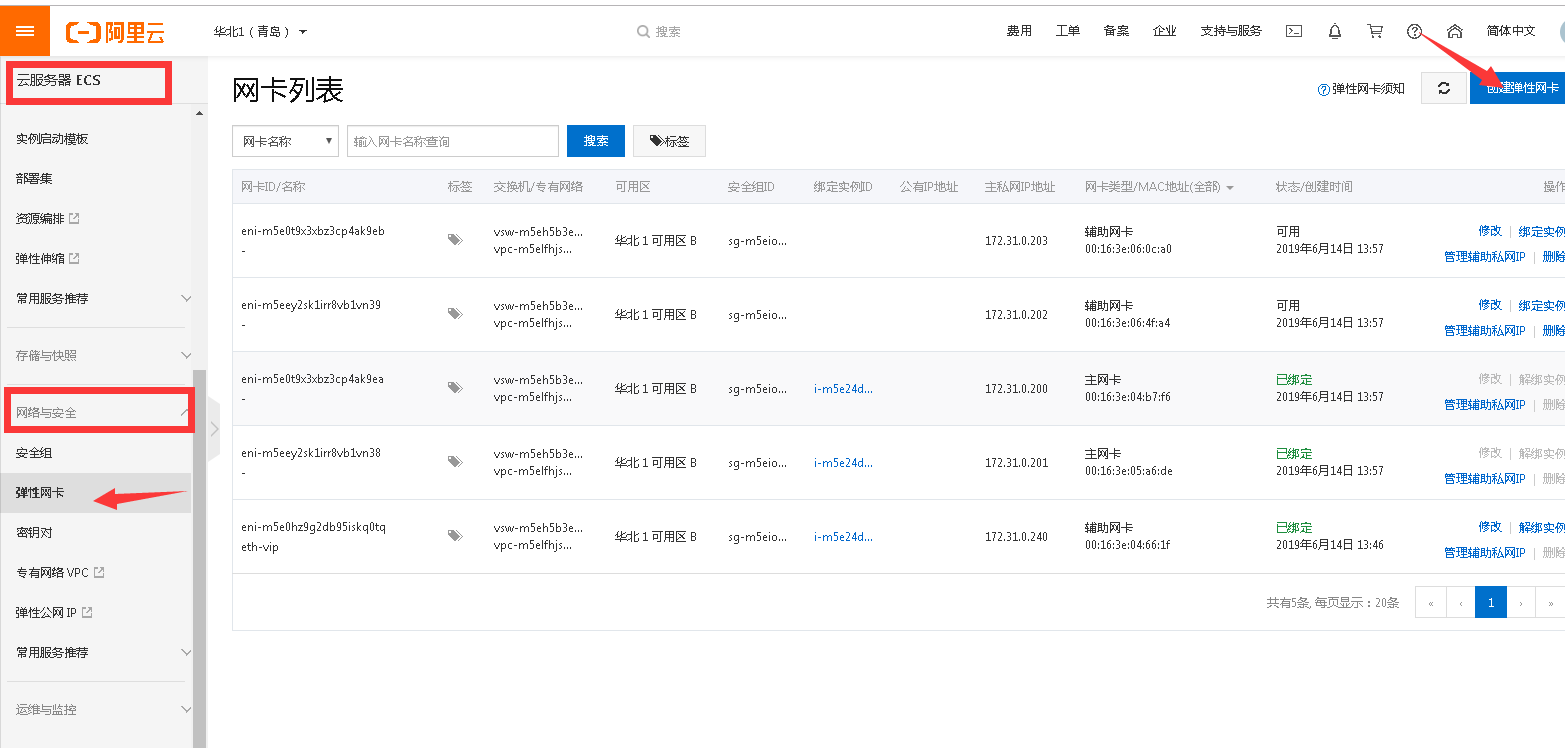Image resolution: width=1565 pixels, height=748 pixels.
Task: Click next page arrow in pagination
Action: (x=1521, y=603)
